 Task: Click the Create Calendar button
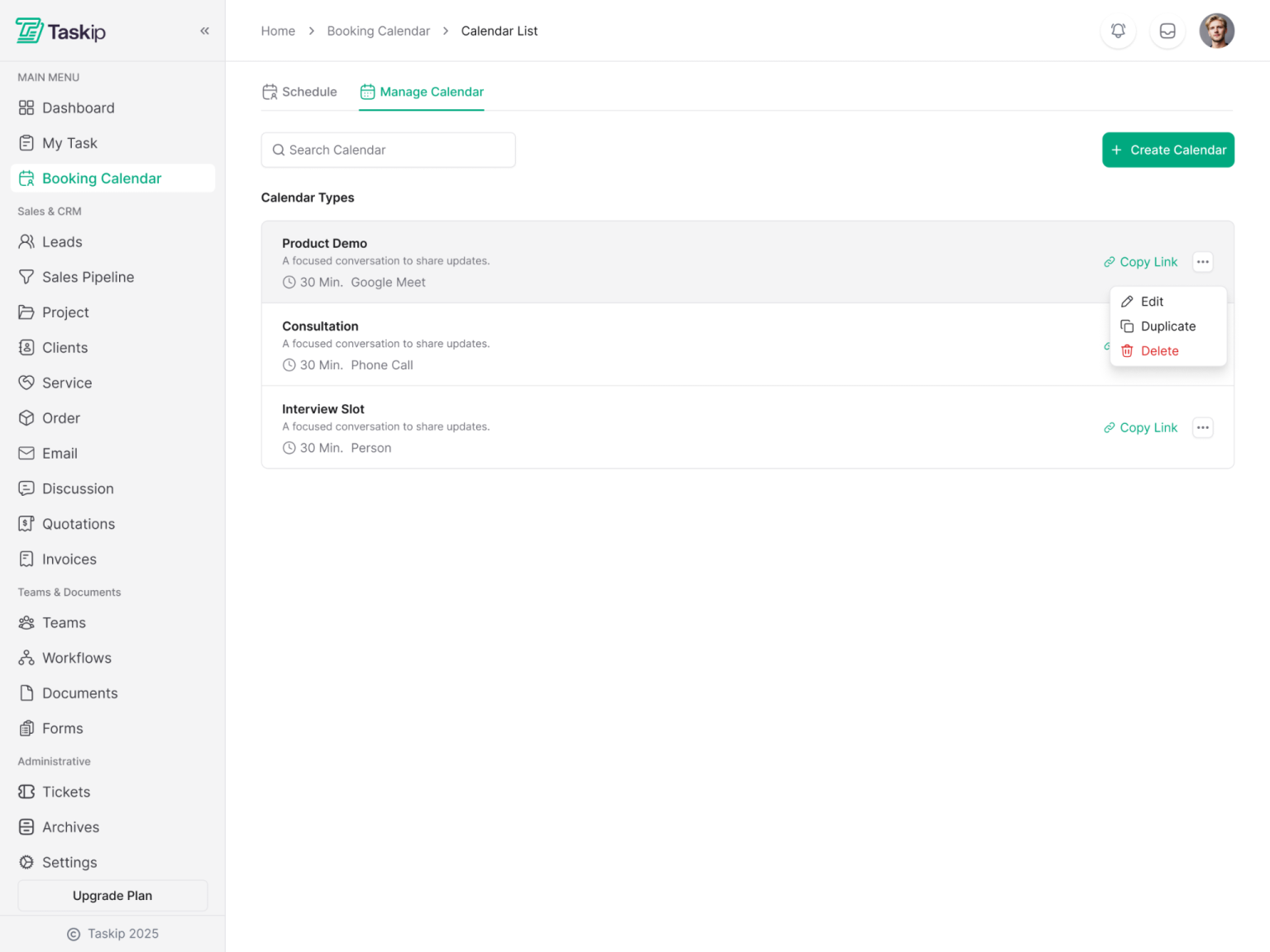pos(1168,150)
